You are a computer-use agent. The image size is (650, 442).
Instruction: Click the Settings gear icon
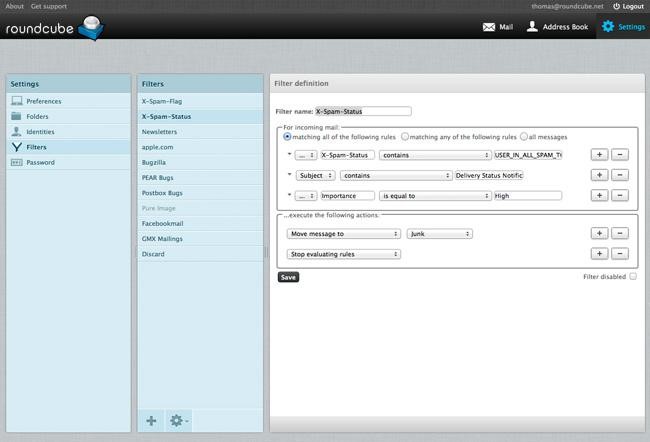(x=607, y=26)
